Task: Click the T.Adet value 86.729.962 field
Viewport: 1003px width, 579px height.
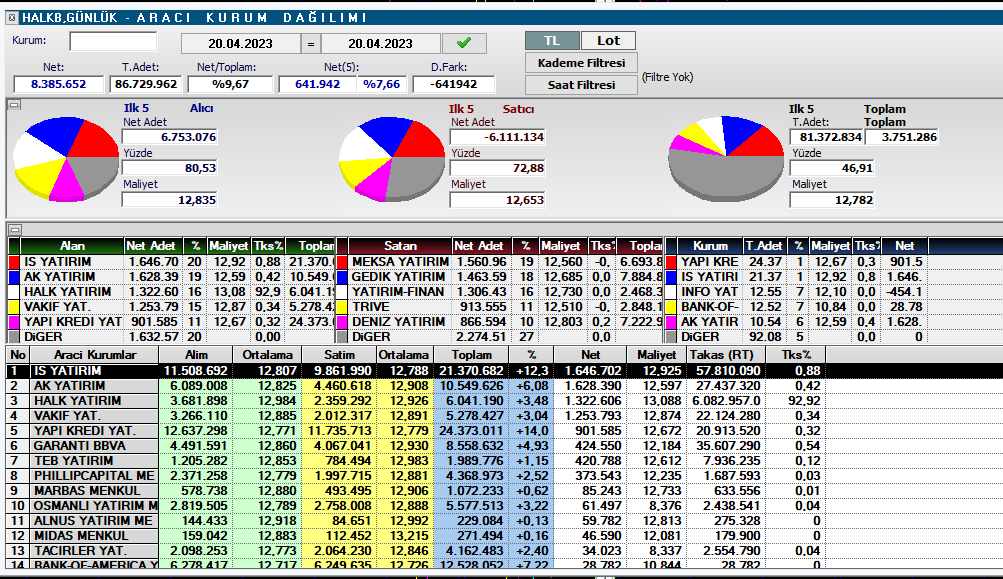Action: click(x=146, y=84)
